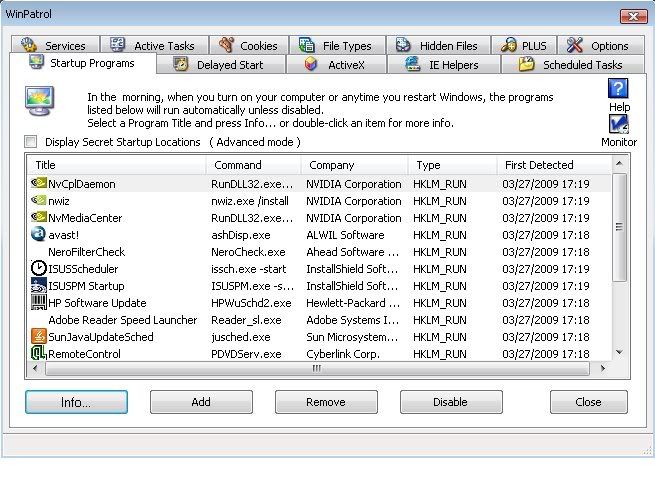Click the Info... button
Screen dimensions: 655x485
(x=76, y=402)
